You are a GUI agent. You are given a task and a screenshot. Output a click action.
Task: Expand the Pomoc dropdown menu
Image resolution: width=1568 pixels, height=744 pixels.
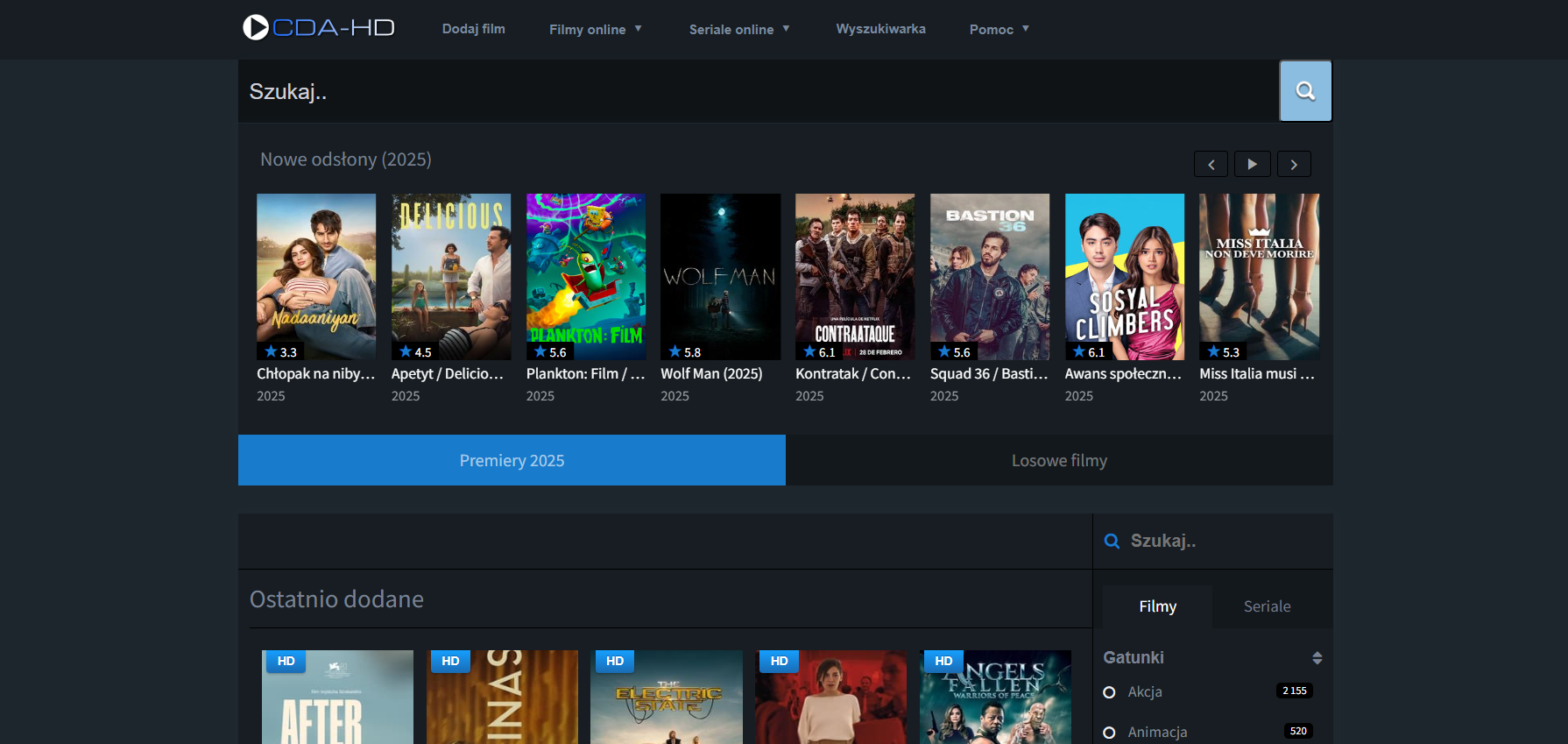pos(999,30)
